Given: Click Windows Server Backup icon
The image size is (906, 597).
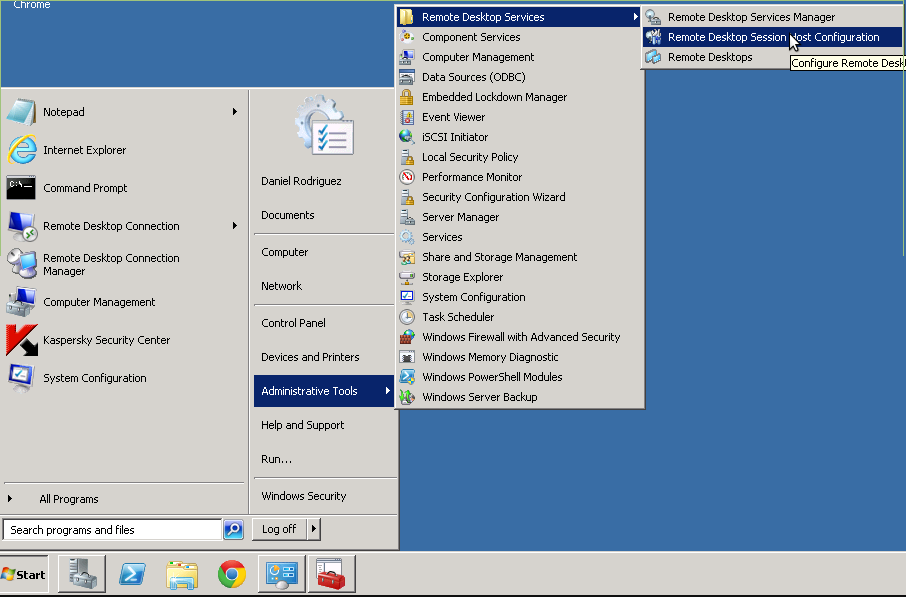Looking at the screenshot, I should pos(407,397).
